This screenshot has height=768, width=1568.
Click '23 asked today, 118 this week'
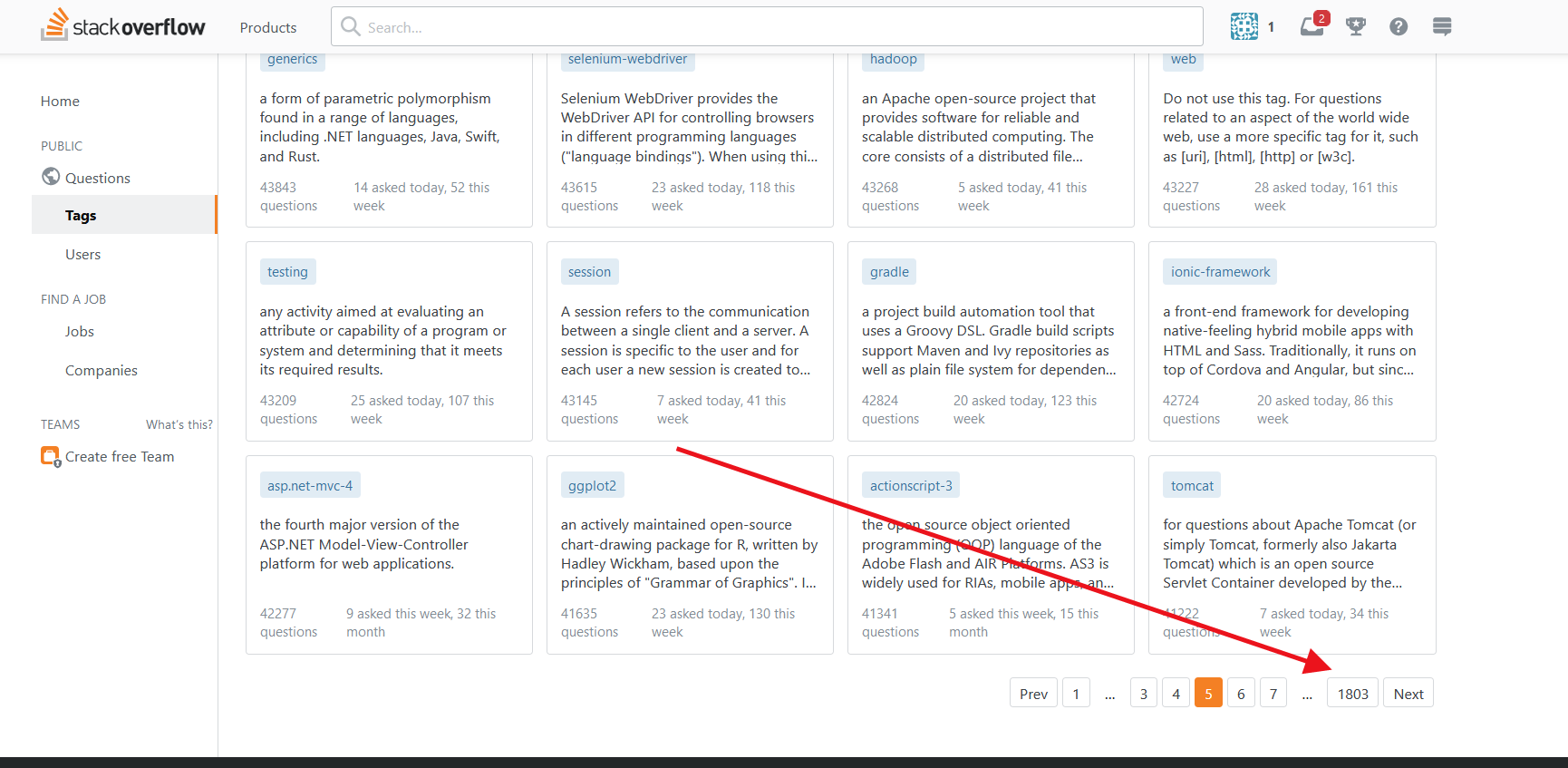[723, 197]
